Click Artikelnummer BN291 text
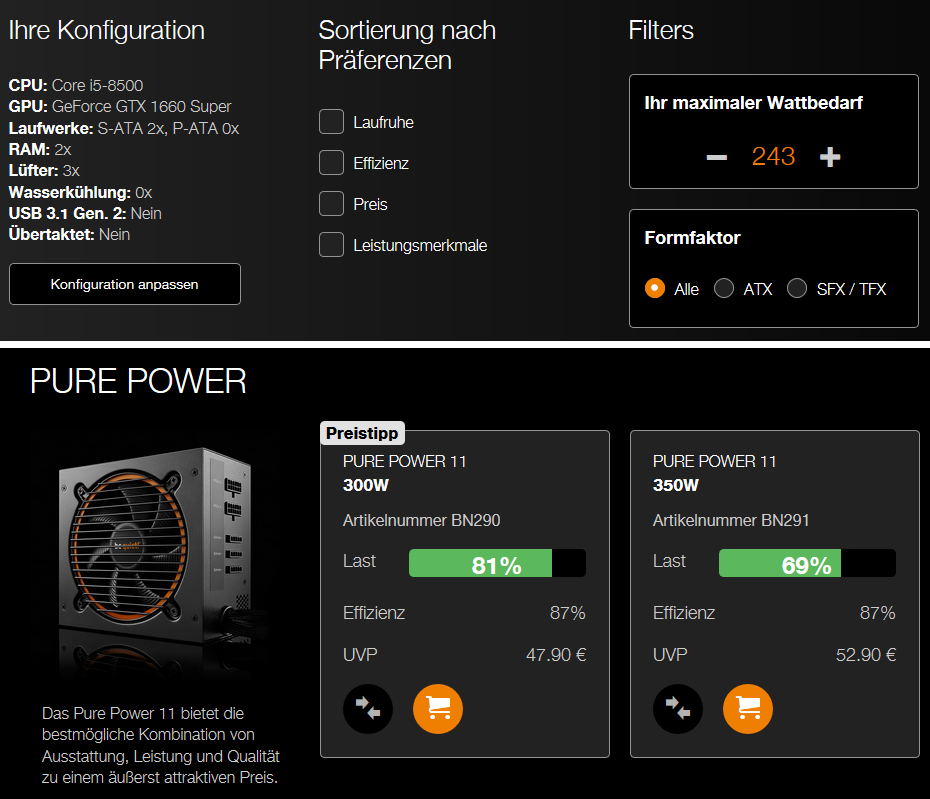This screenshot has height=799, width=930. [731, 520]
